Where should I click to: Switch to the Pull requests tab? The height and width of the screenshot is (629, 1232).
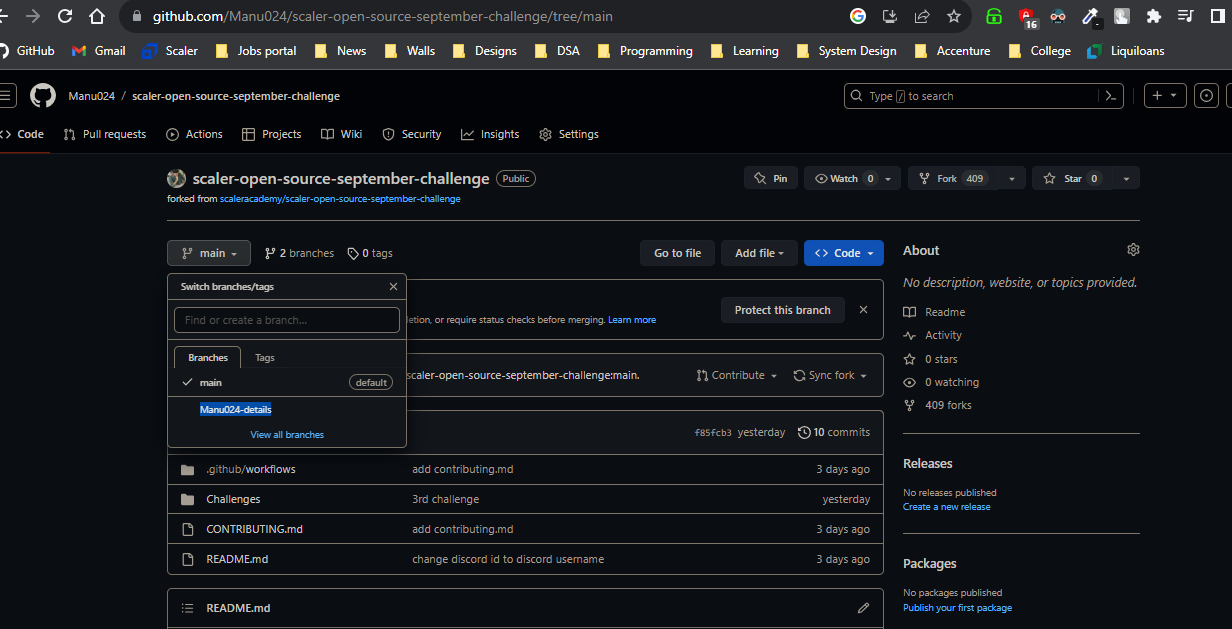tap(105, 133)
